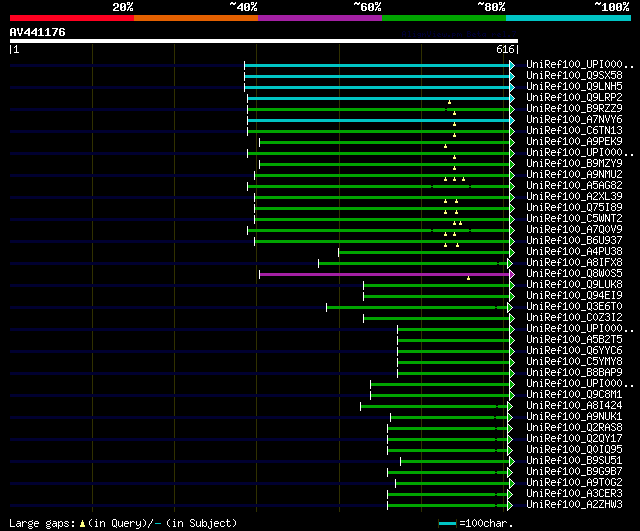640x531 pixels.
Task: Click the orange ~40% color scale segment
Action: [196, 18]
